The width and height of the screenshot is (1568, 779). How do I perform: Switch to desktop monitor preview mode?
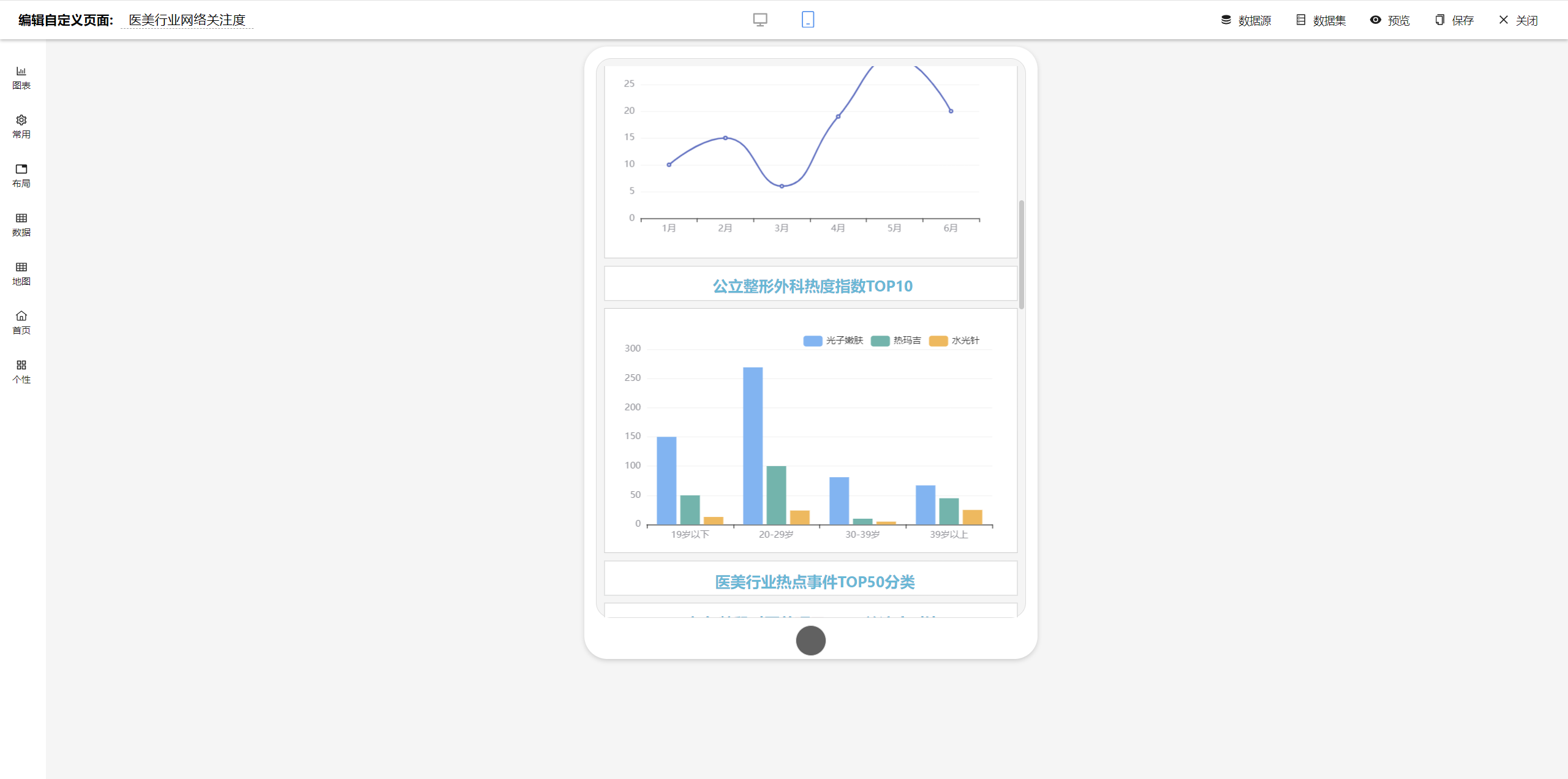(x=760, y=20)
